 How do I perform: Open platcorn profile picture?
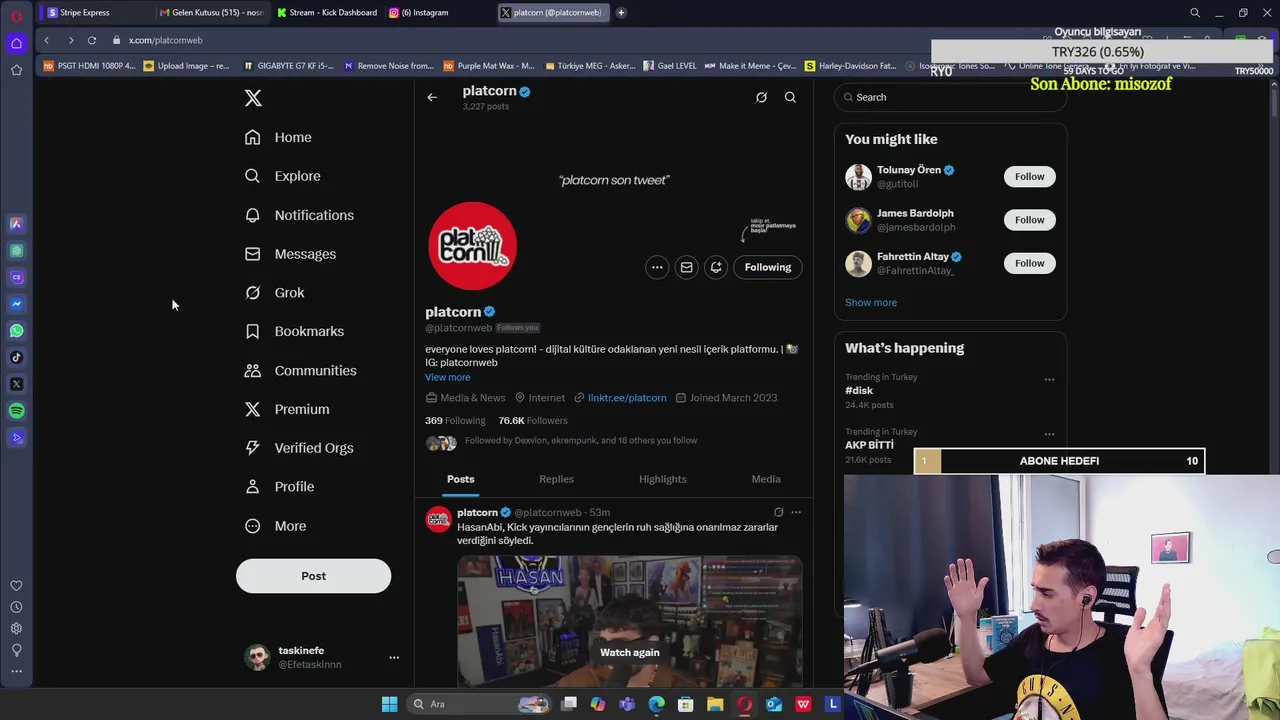472,246
